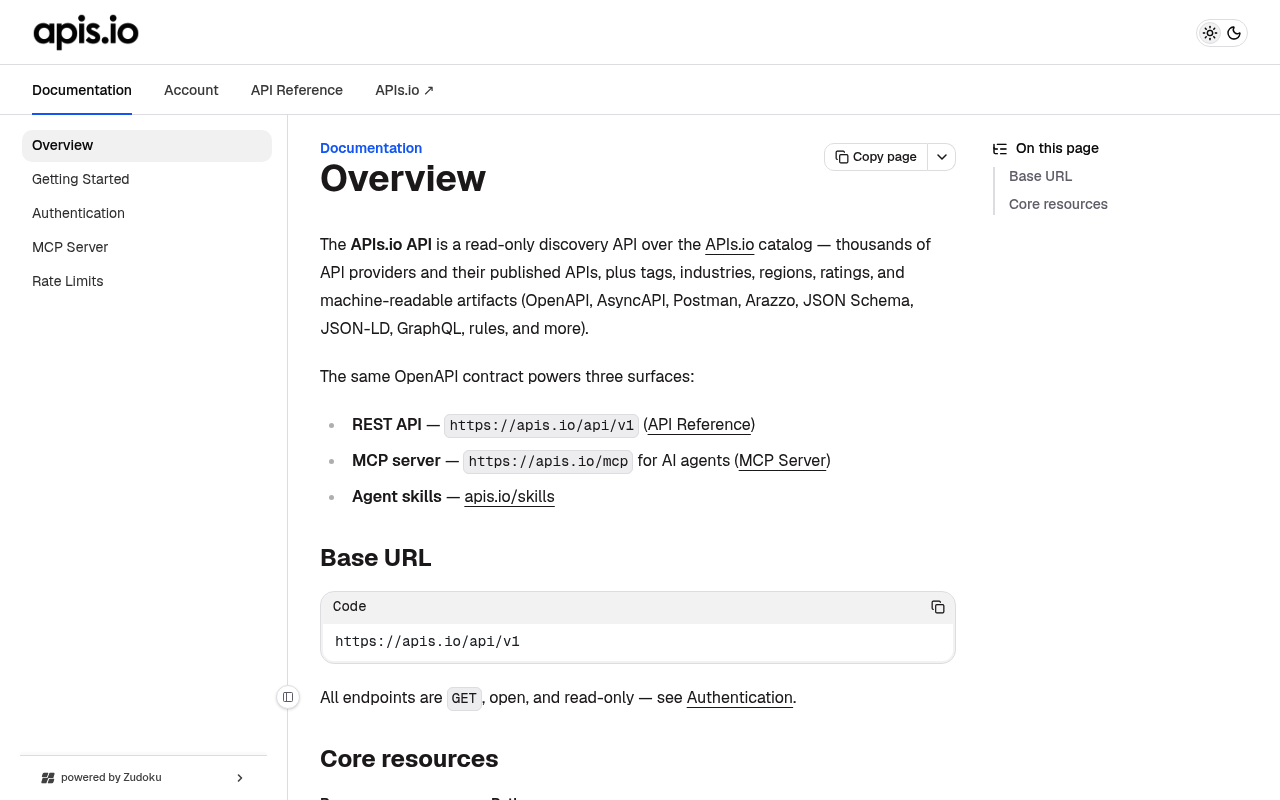Click the Core resources section heading
The height and width of the screenshot is (800, 1280).
point(409,758)
